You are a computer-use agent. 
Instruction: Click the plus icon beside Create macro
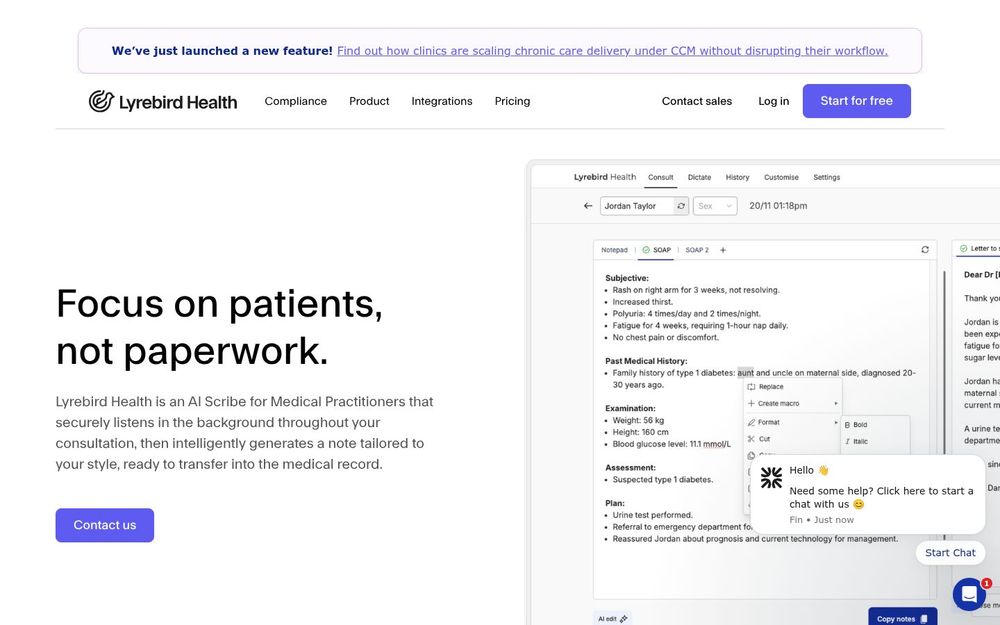pyautogui.click(x=751, y=403)
